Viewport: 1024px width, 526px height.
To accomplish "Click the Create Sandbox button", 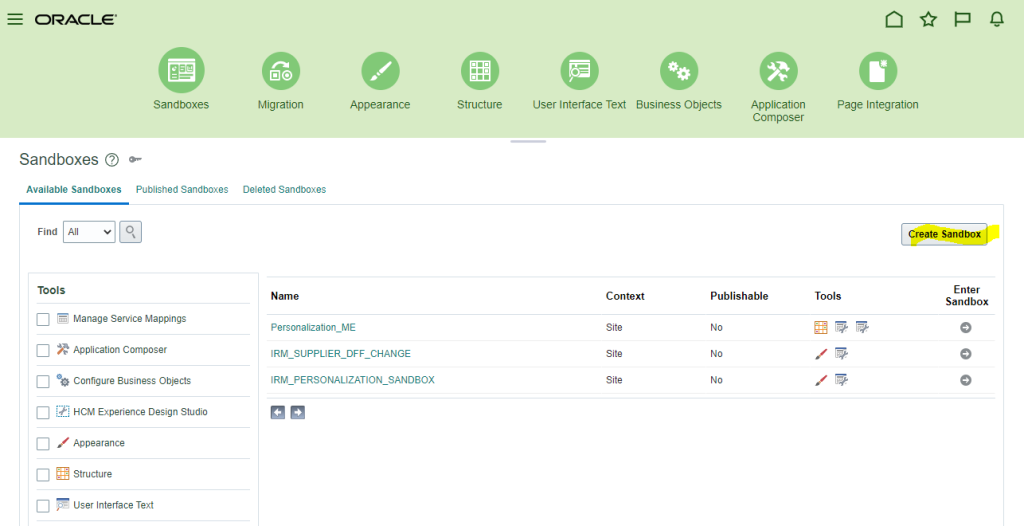I will coord(944,234).
